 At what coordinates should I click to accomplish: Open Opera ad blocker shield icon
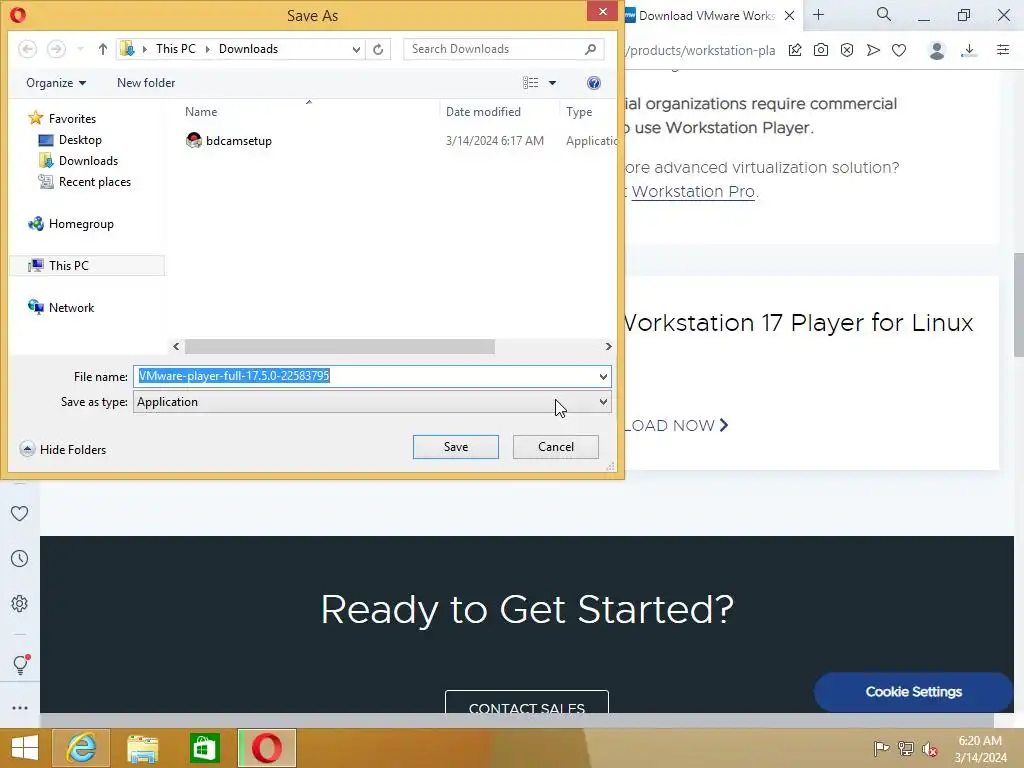coord(847,50)
